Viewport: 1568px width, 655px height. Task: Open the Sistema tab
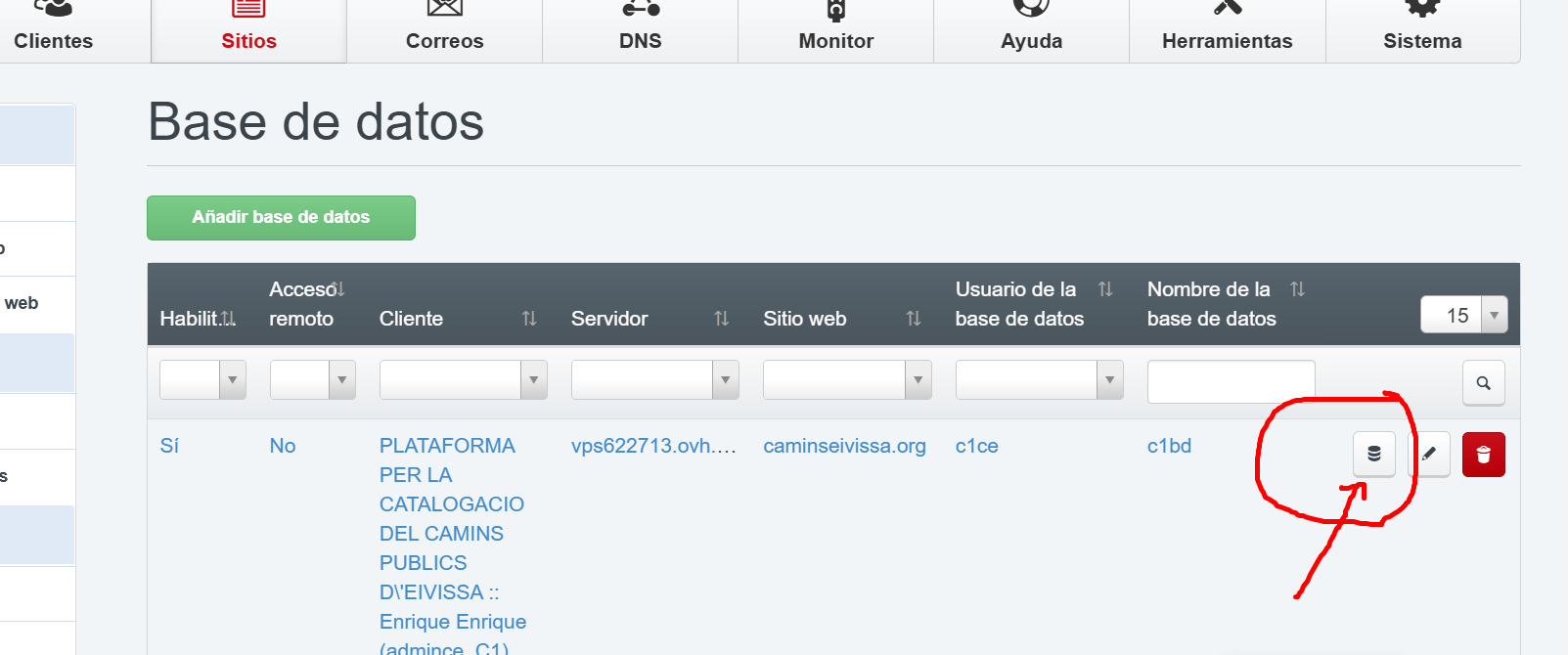(1423, 31)
